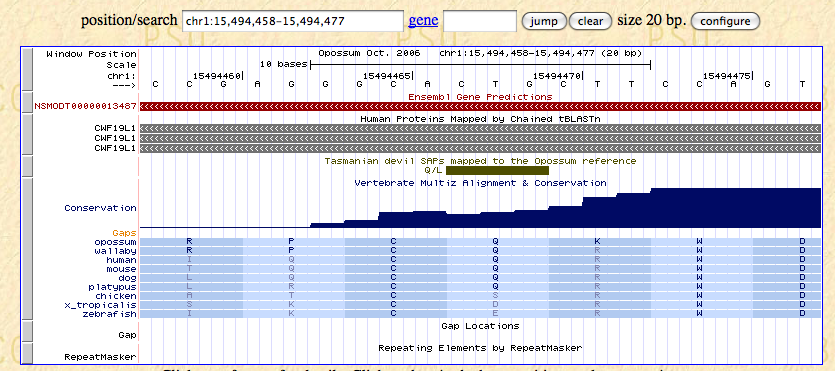
Task: Click the gray side button beside Conservation track
Action: point(26,249)
